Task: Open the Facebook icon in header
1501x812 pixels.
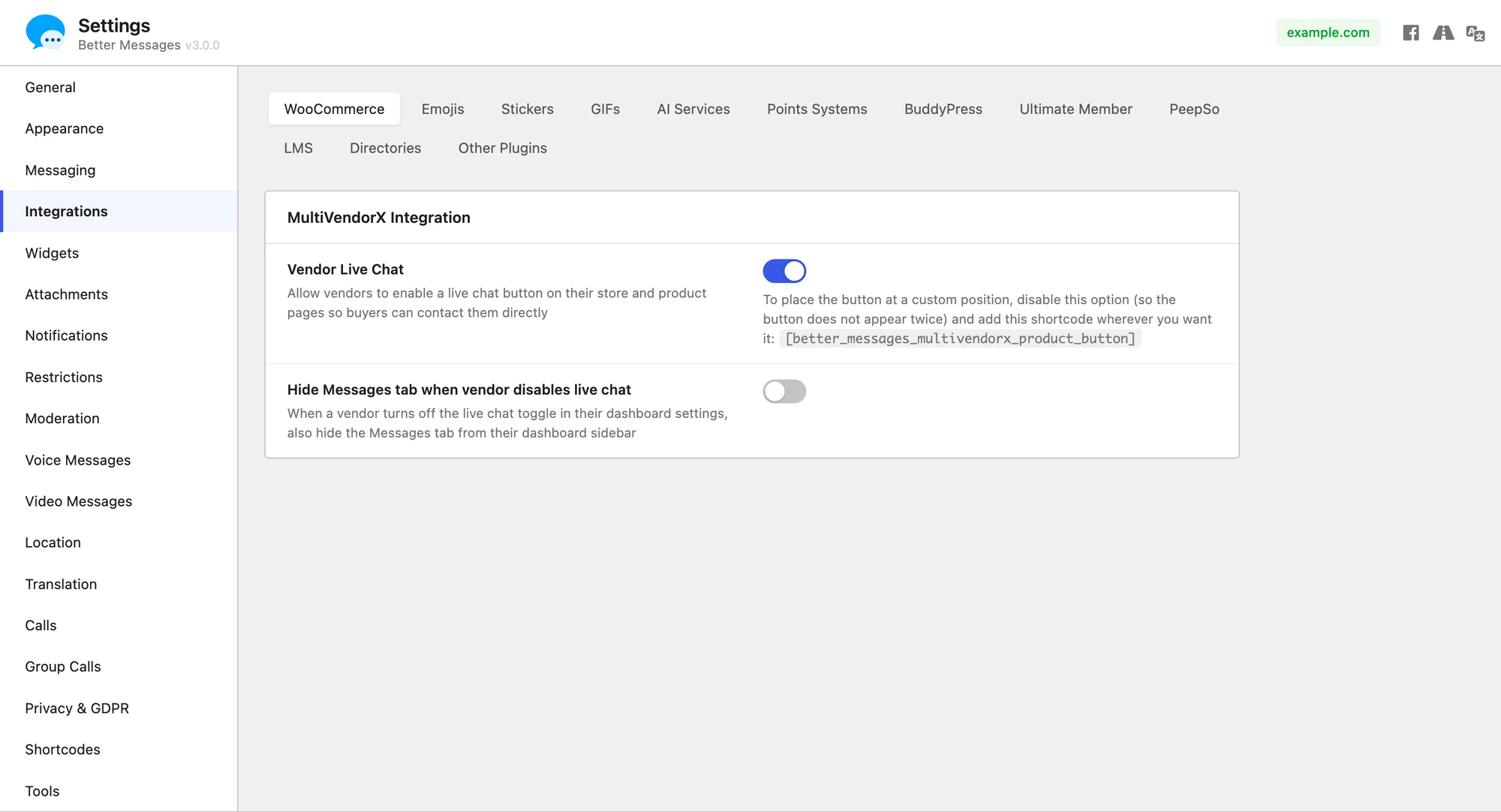Action: coord(1411,33)
